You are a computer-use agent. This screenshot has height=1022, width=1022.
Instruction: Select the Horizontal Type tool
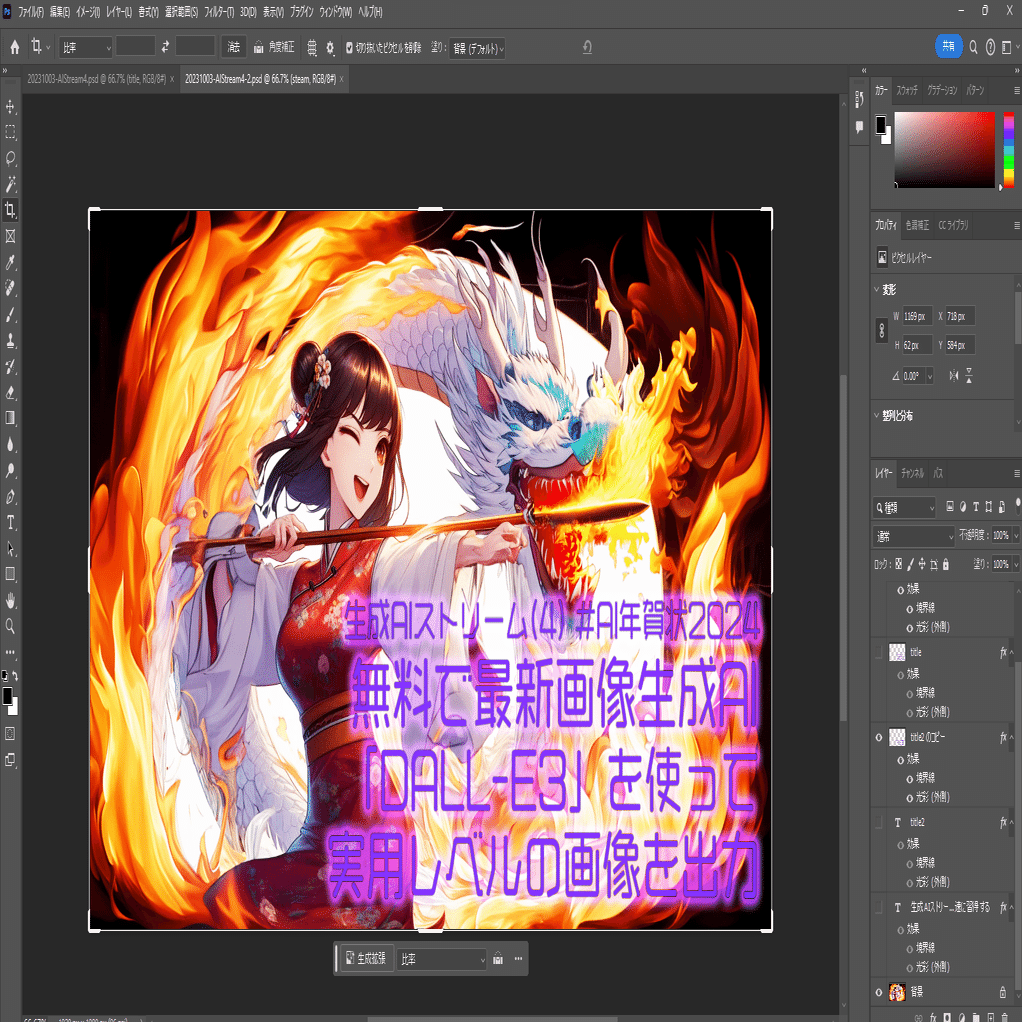(10, 522)
